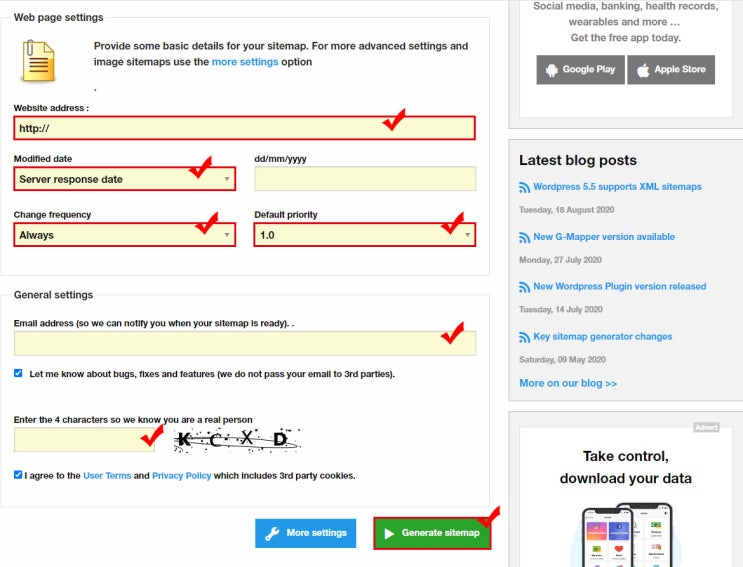
Task: Click RSS icon beside Key sitemap generator post
Action: click(x=524, y=337)
